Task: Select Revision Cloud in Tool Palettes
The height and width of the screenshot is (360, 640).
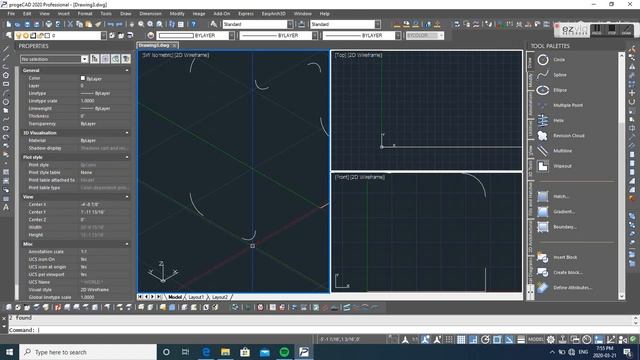Action: click(560, 136)
